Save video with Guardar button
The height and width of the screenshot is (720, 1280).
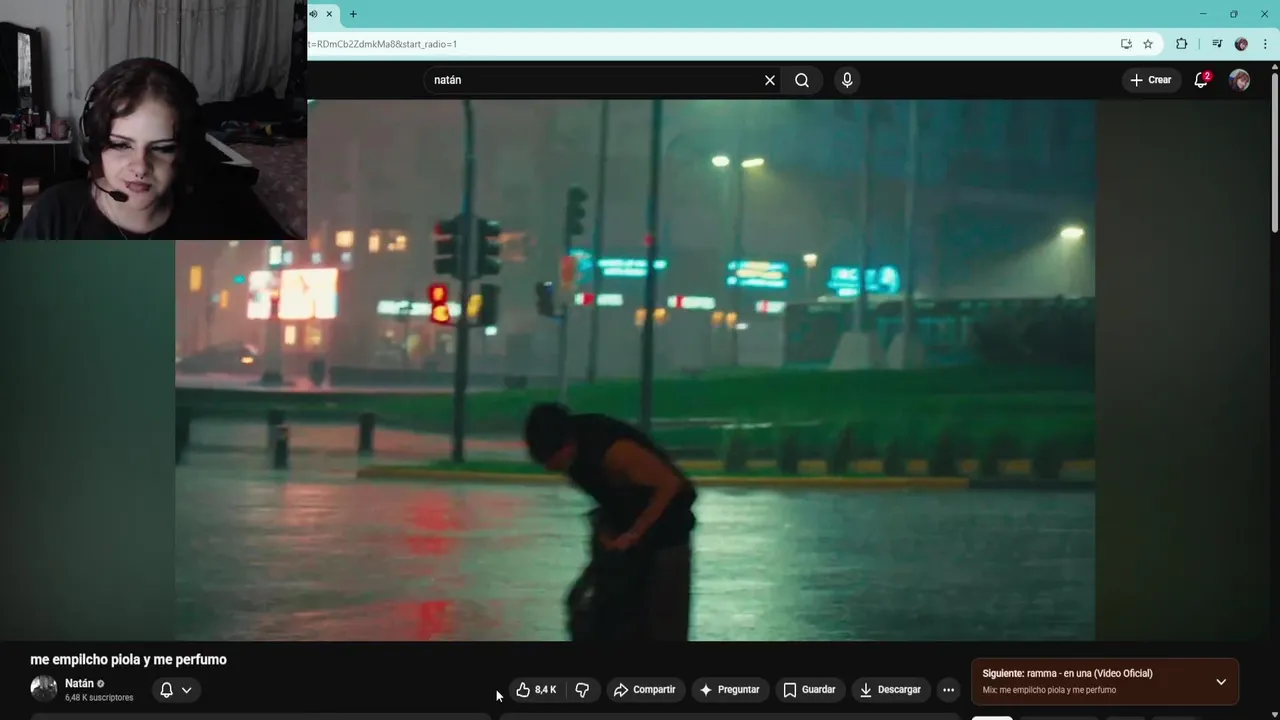809,690
